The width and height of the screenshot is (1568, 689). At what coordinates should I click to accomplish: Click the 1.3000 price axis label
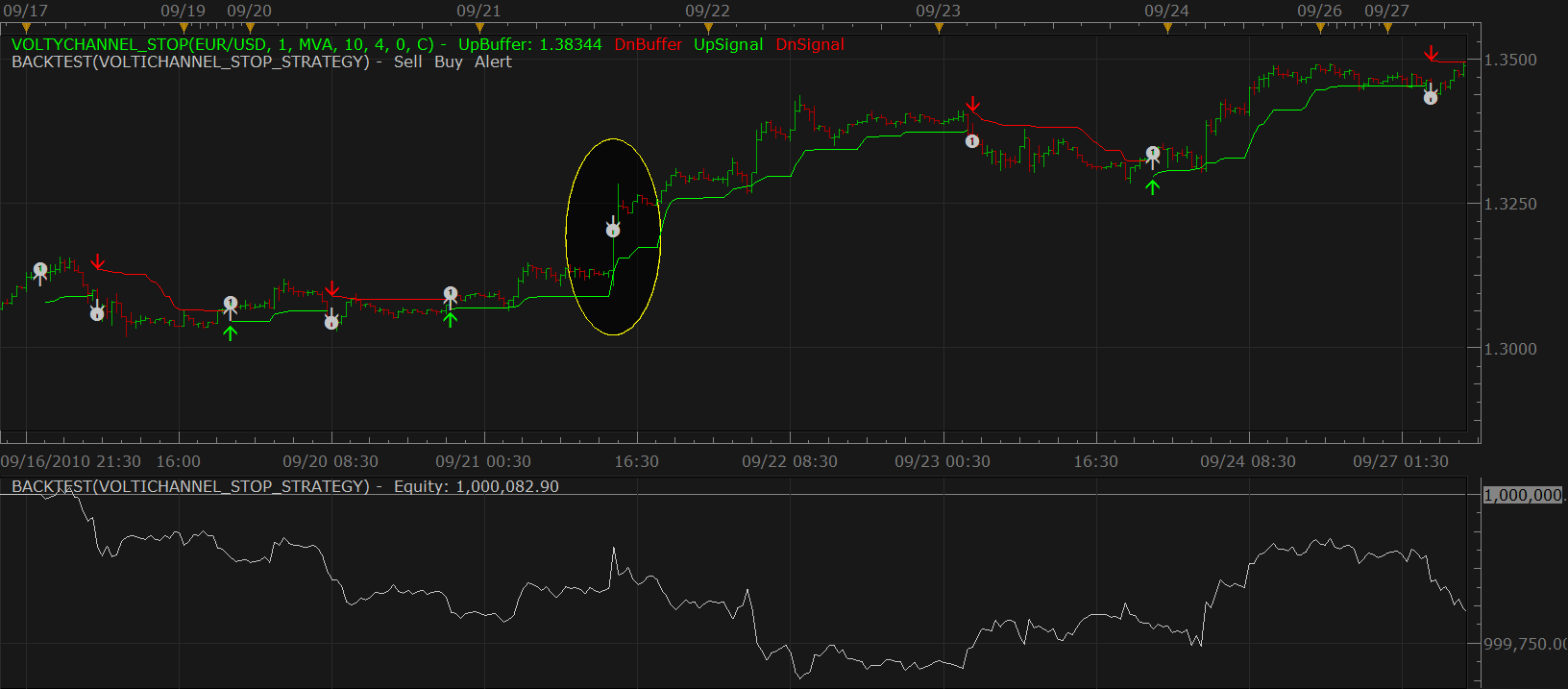point(1510,349)
